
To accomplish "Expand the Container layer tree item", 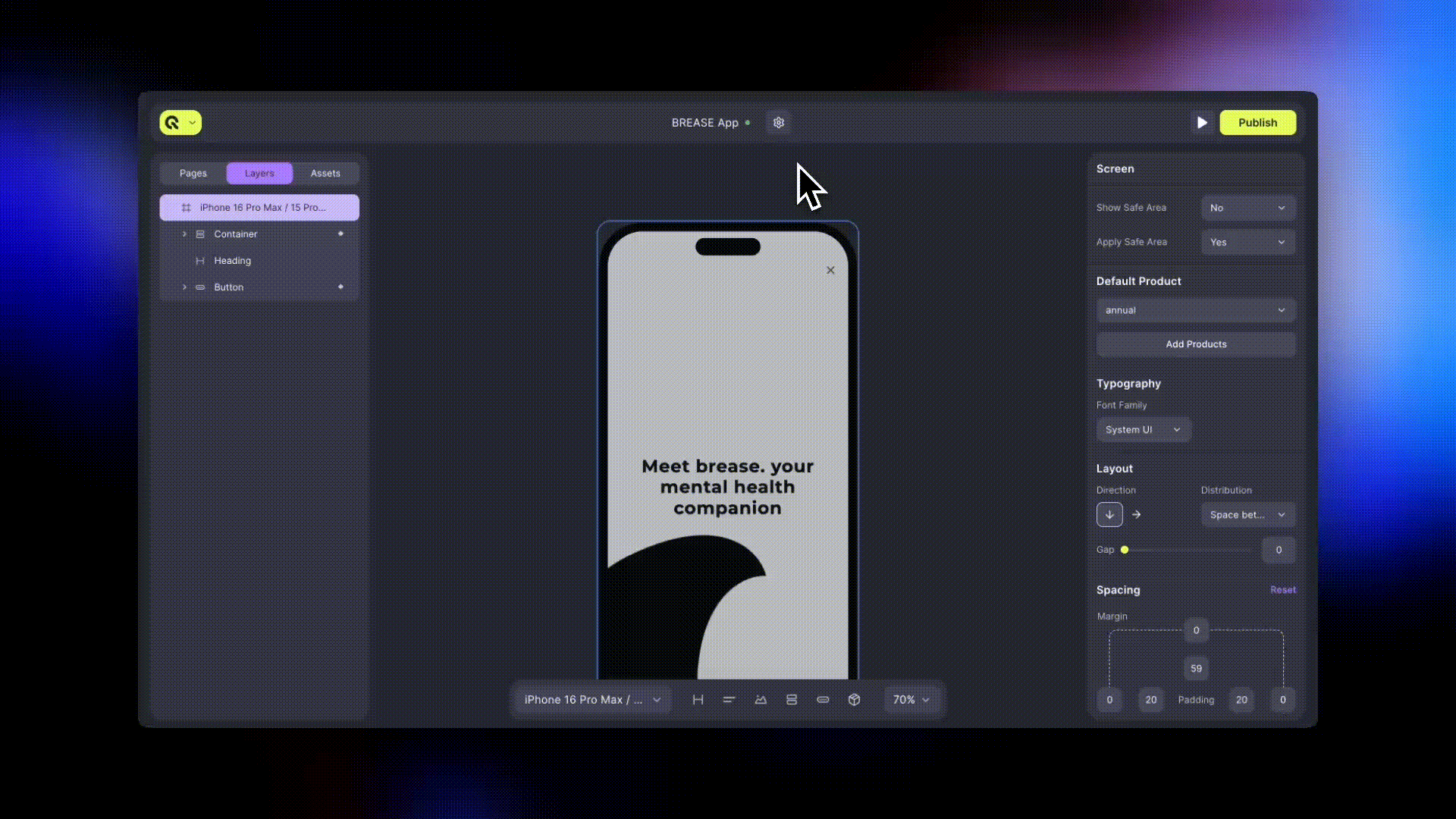I will pos(184,234).
